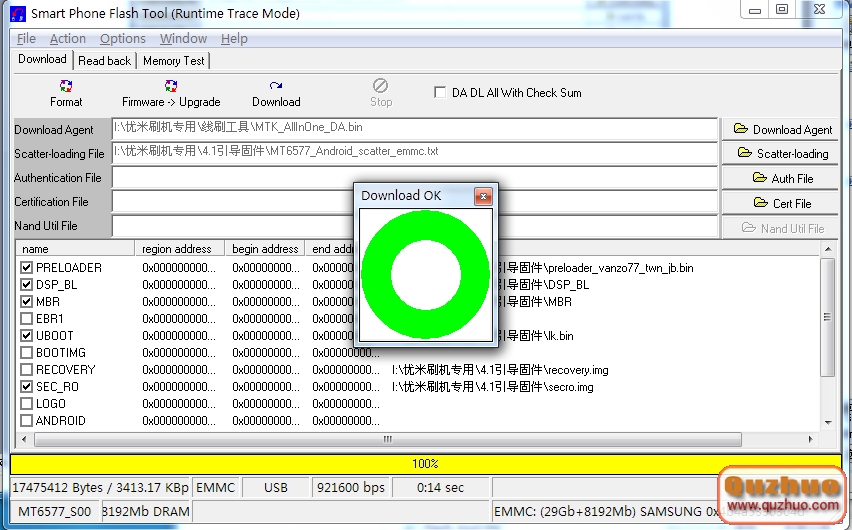Click the partition list scroll-down arrow
The width and height of the screenshot is (852, 530).
tap(828, 422)
